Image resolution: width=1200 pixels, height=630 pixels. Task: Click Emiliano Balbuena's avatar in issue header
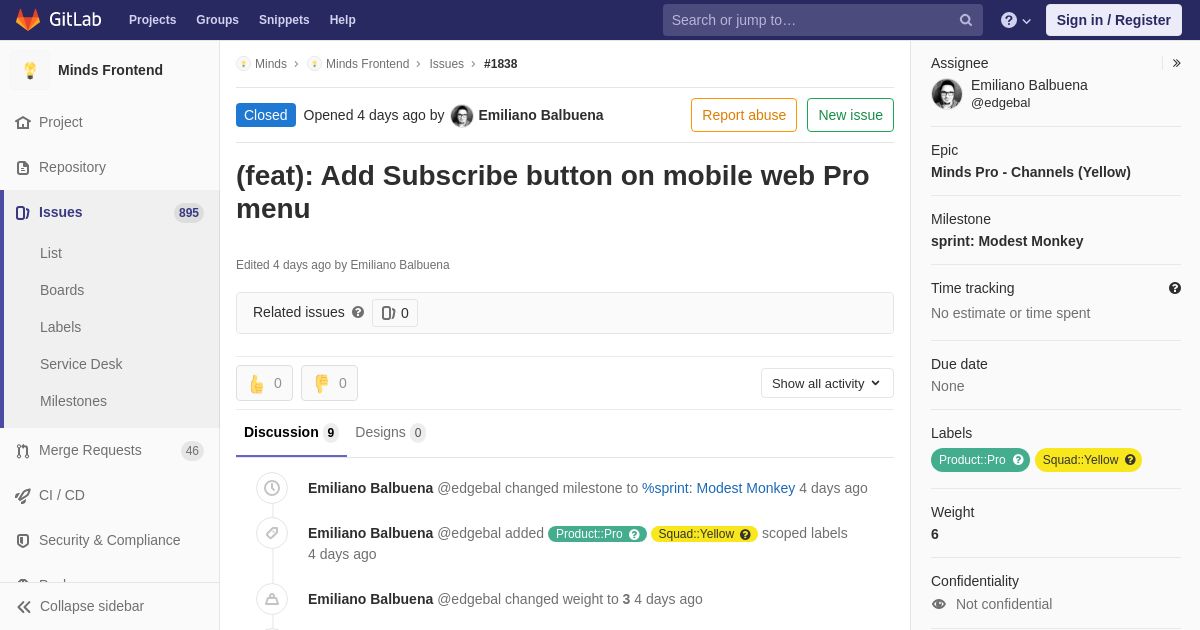coord(462,116)
